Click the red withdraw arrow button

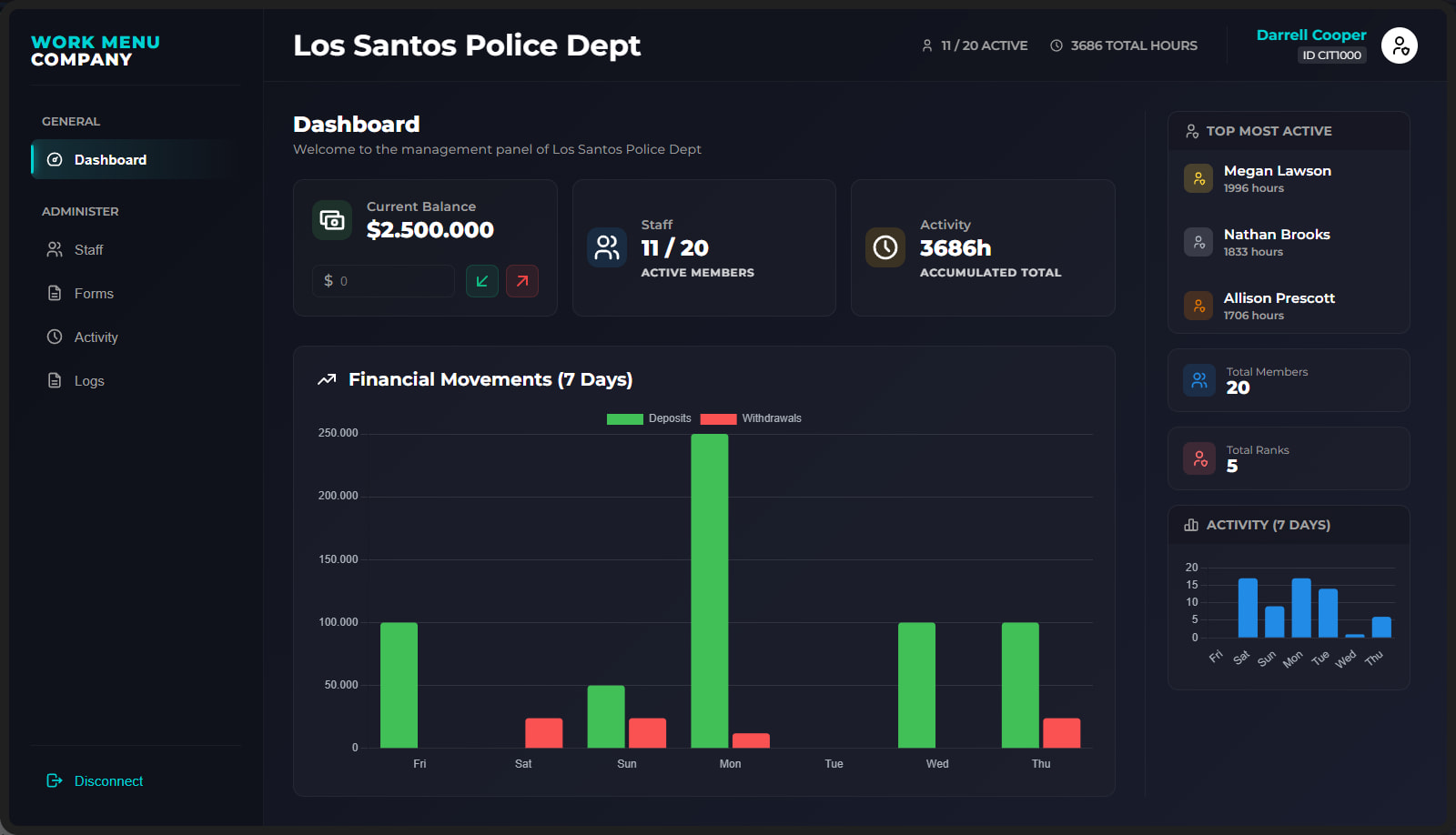522,281
